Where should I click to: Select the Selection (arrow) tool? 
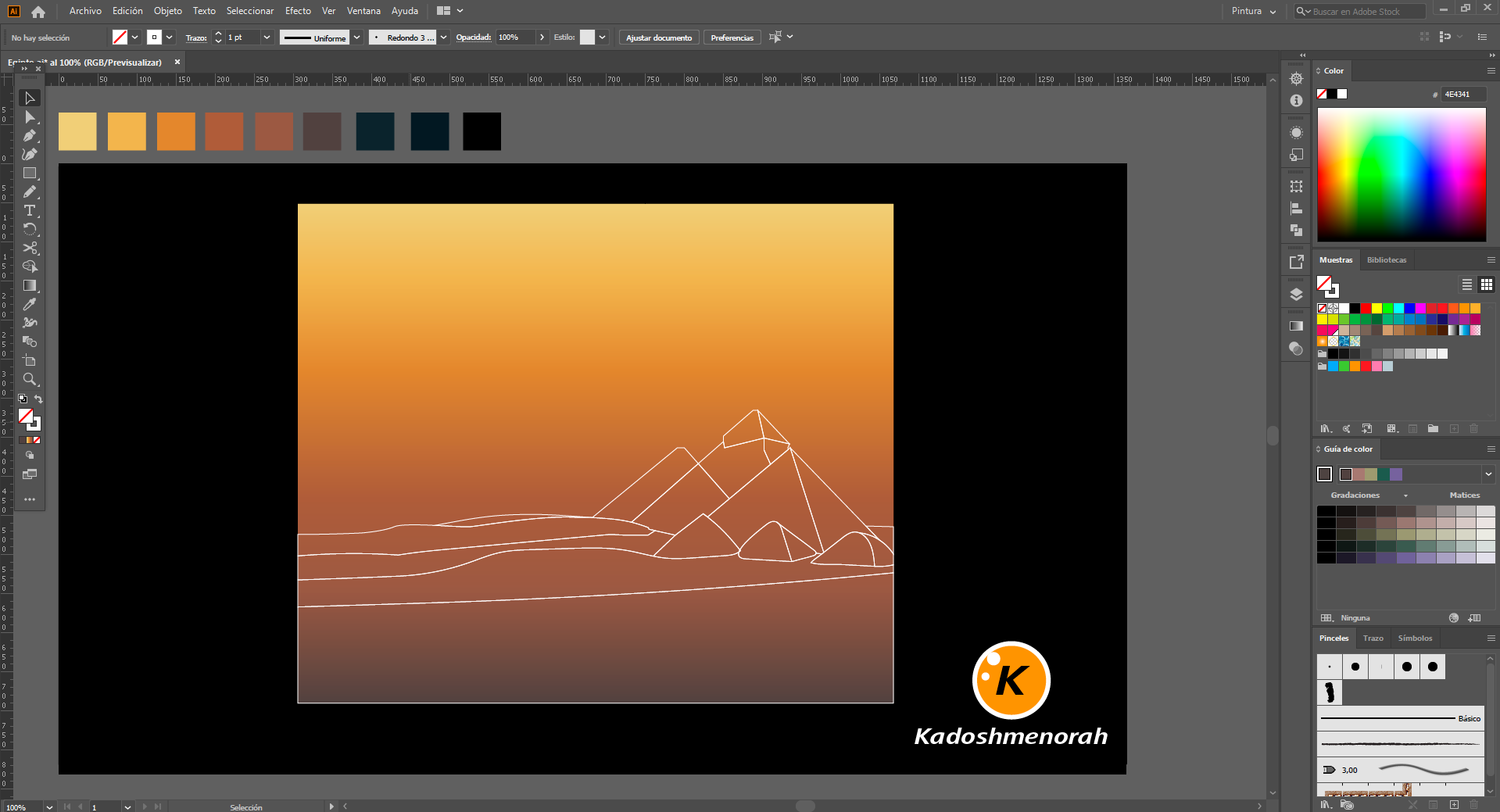coord(30,98)
